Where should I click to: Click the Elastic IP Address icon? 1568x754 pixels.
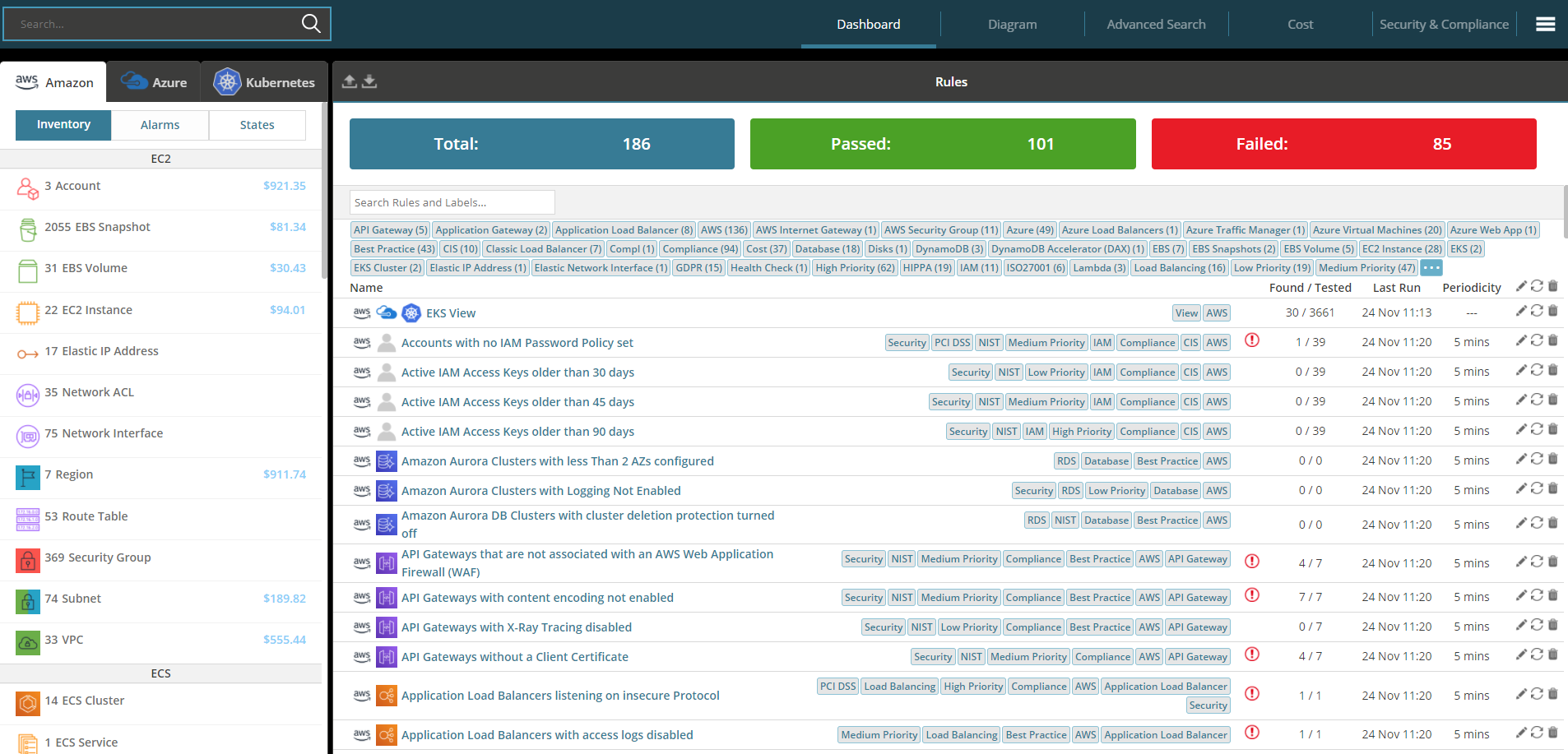(28, 354)
